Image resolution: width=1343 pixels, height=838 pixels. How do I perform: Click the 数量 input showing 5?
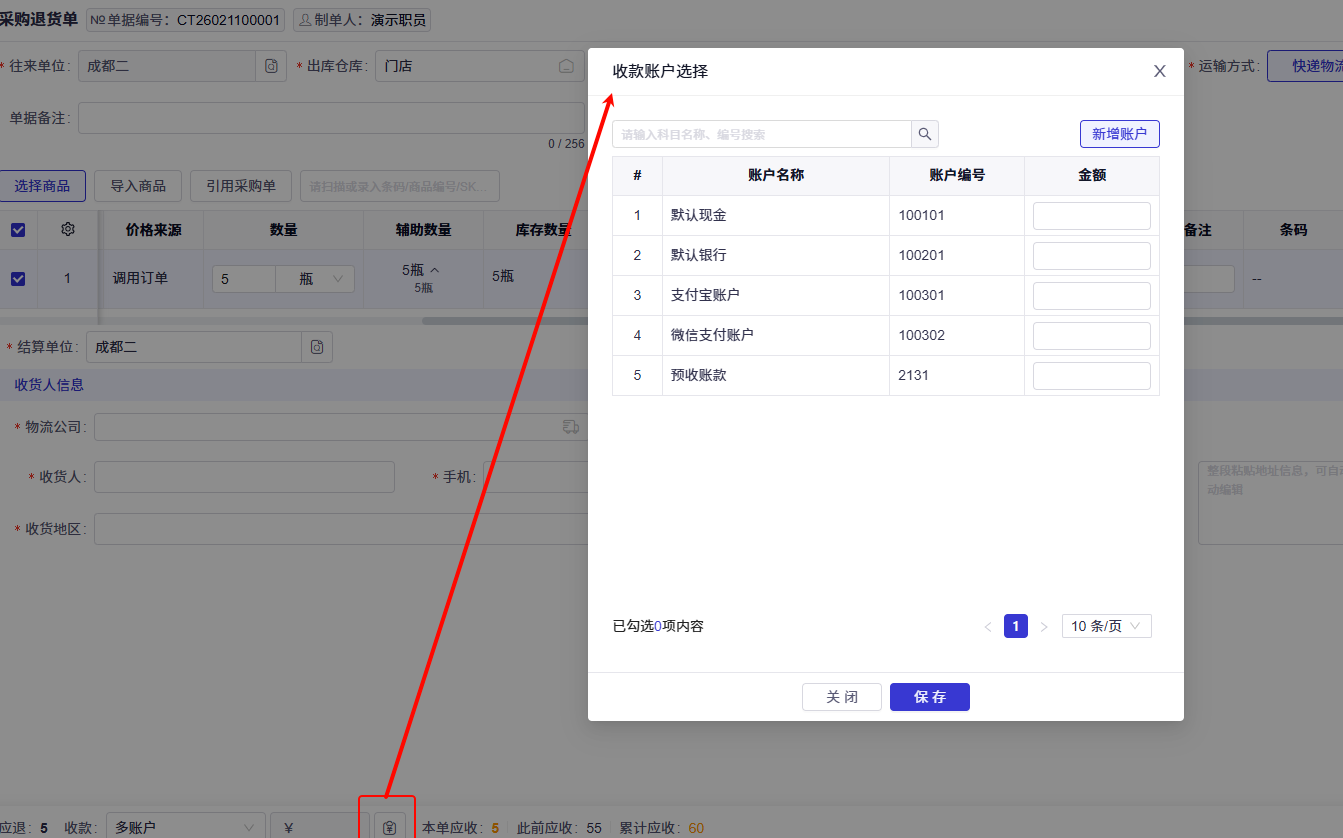coord(244,279)
